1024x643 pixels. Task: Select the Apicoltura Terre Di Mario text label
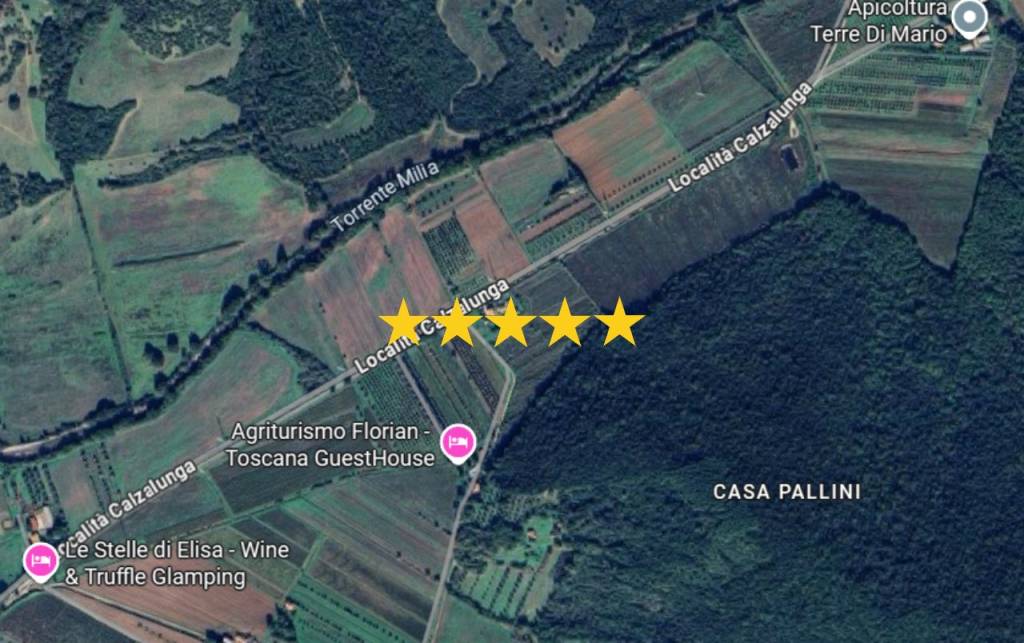click(x=879, y=21)
